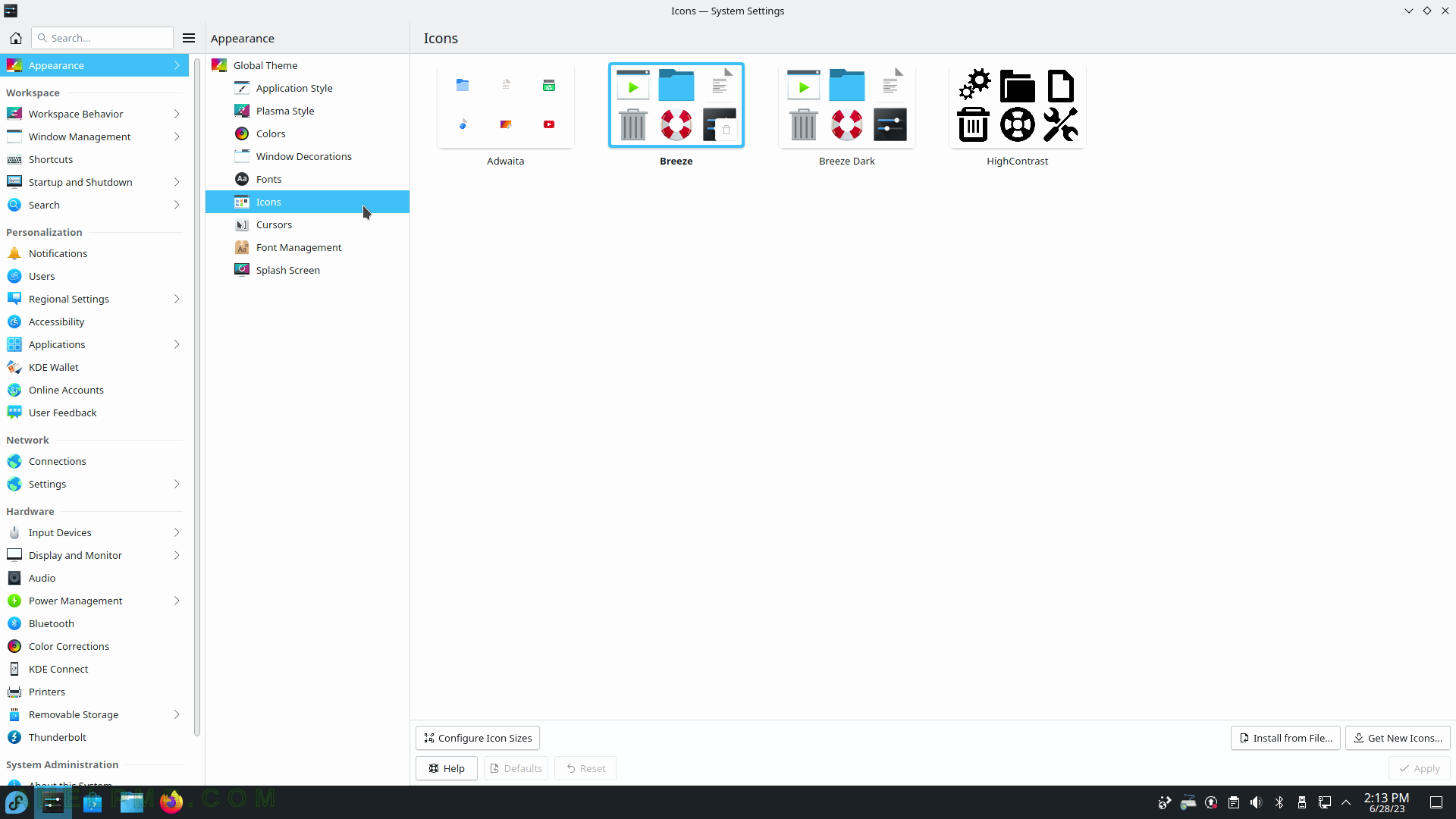Click the Colors icon in Appearance list
Viewport: 1456px width, 819px height.
(242, 133)
